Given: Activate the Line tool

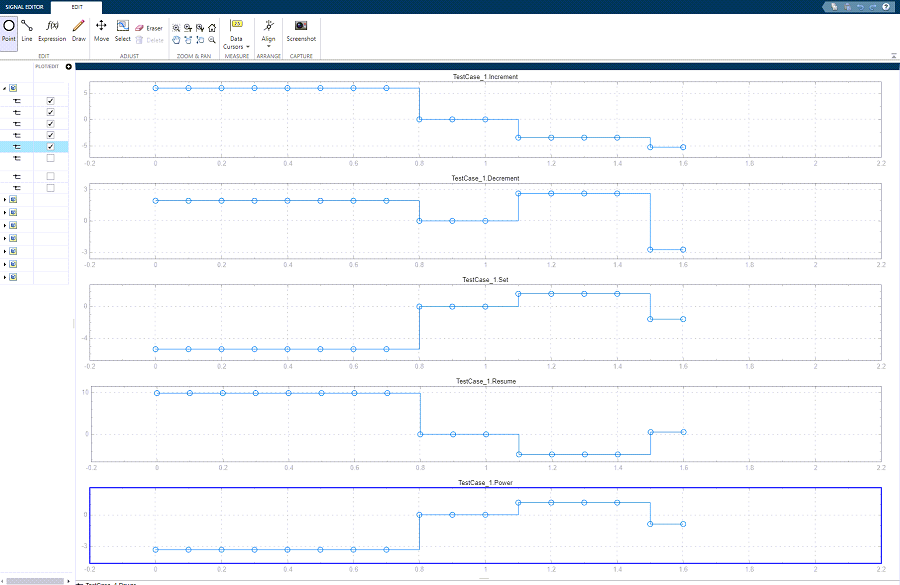Looking at the screenshot, I should [27, 30].
